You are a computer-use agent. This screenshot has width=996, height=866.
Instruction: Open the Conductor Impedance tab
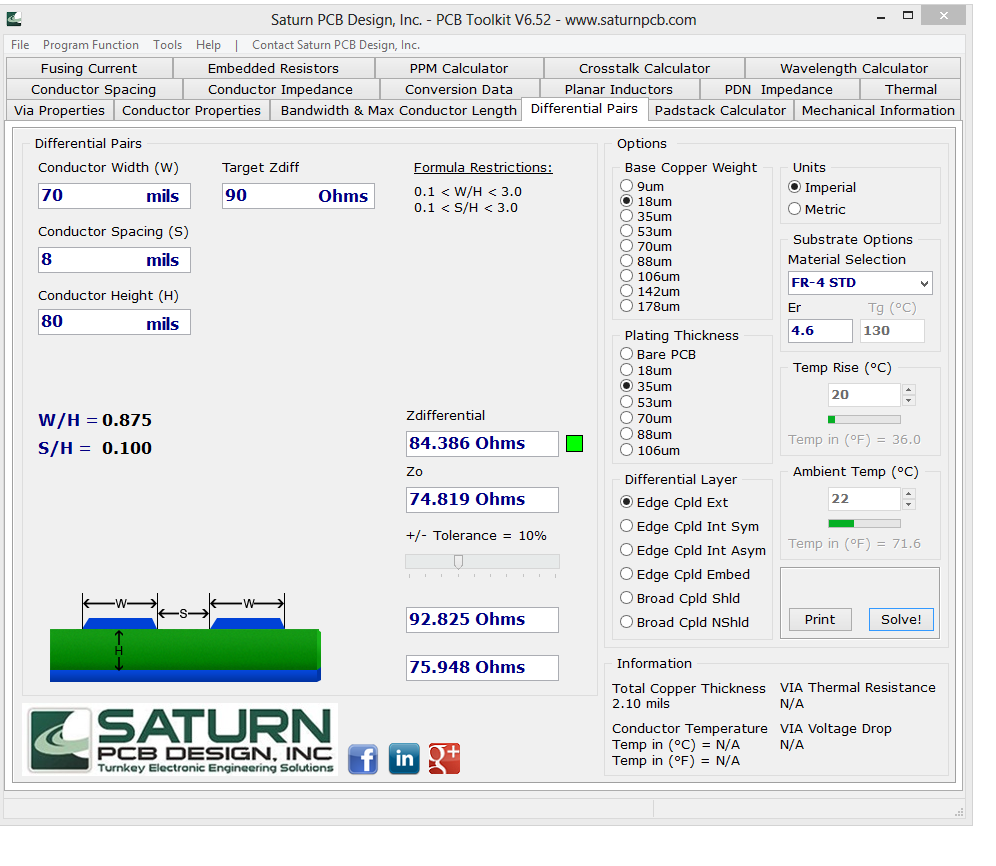pos(280,90)
